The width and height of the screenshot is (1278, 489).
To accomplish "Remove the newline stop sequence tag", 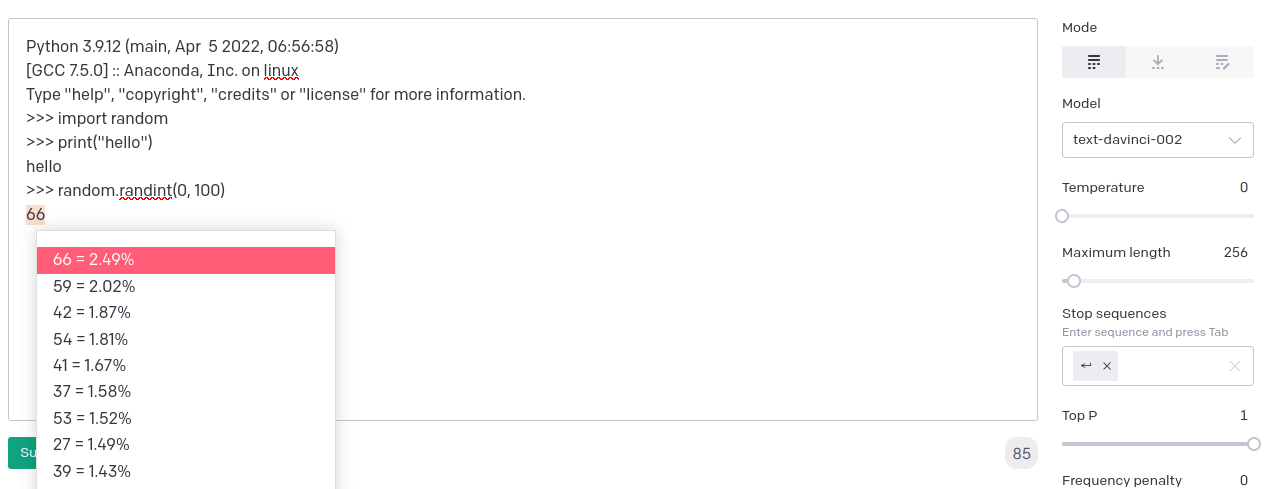I will pyautogui.click(x=1107, y=366).
